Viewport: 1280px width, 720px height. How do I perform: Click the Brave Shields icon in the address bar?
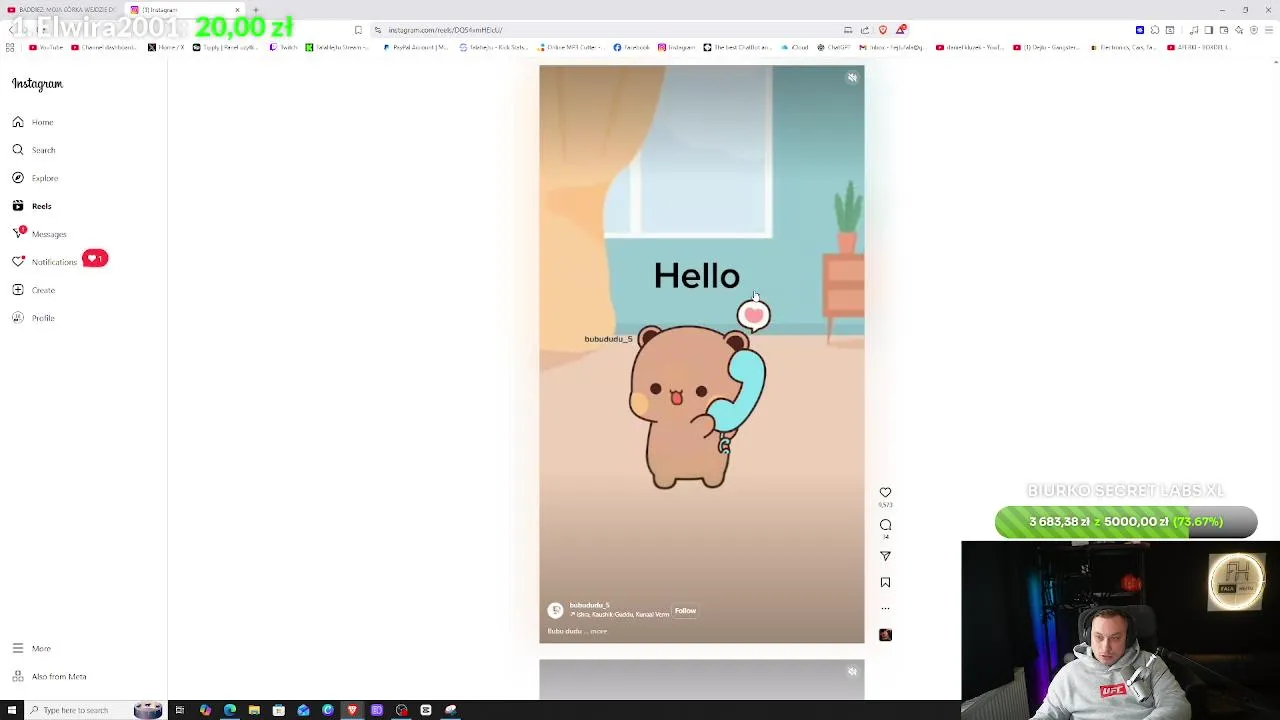coord(882,30)
